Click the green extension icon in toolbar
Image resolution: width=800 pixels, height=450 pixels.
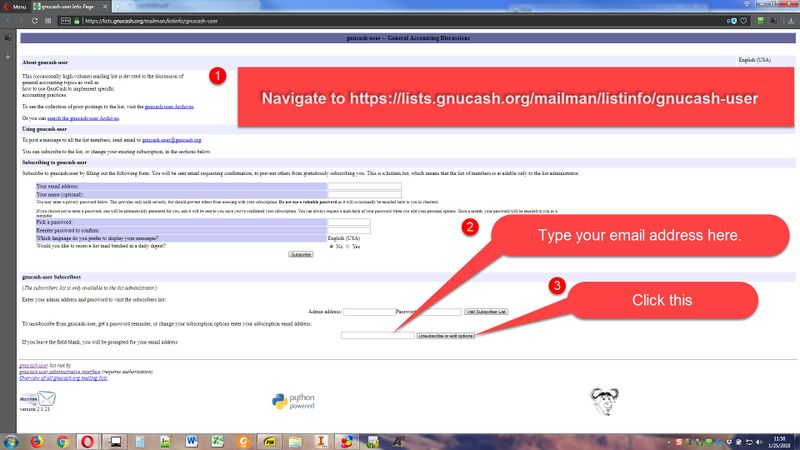pos(761,20)
